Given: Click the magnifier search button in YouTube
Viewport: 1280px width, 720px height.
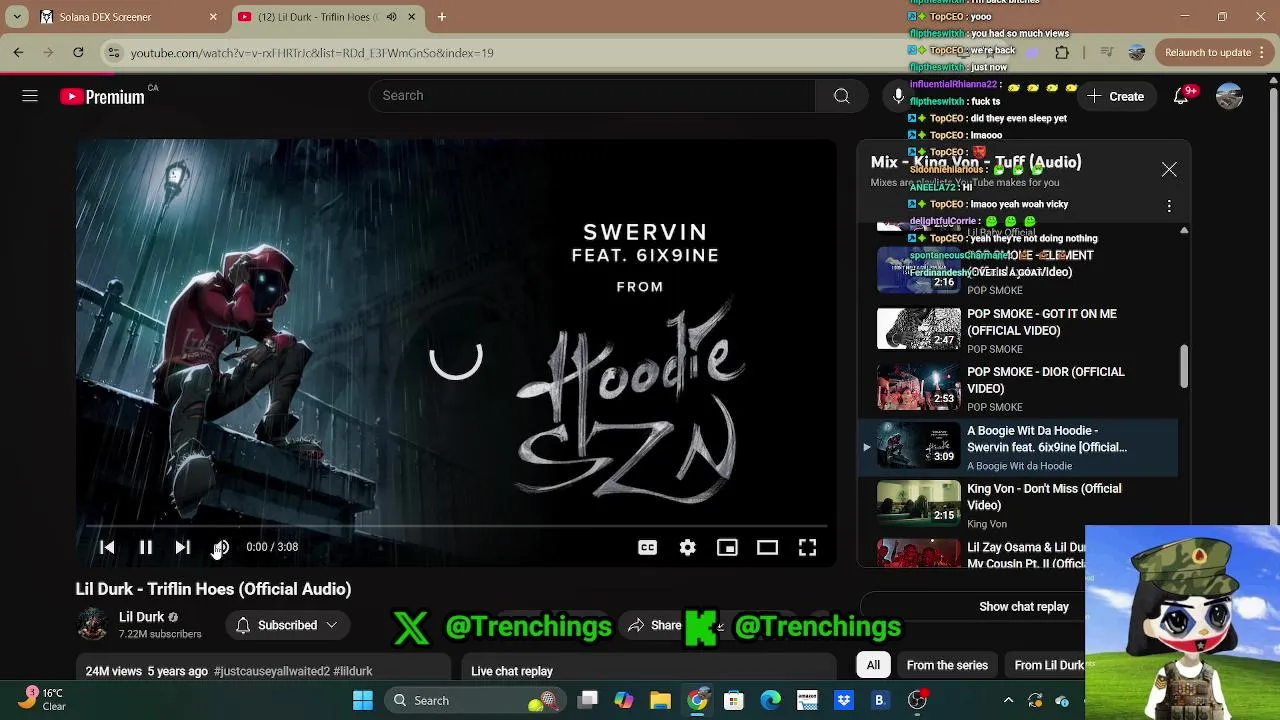Looking at the screenshot, I should tap(841, 96).
